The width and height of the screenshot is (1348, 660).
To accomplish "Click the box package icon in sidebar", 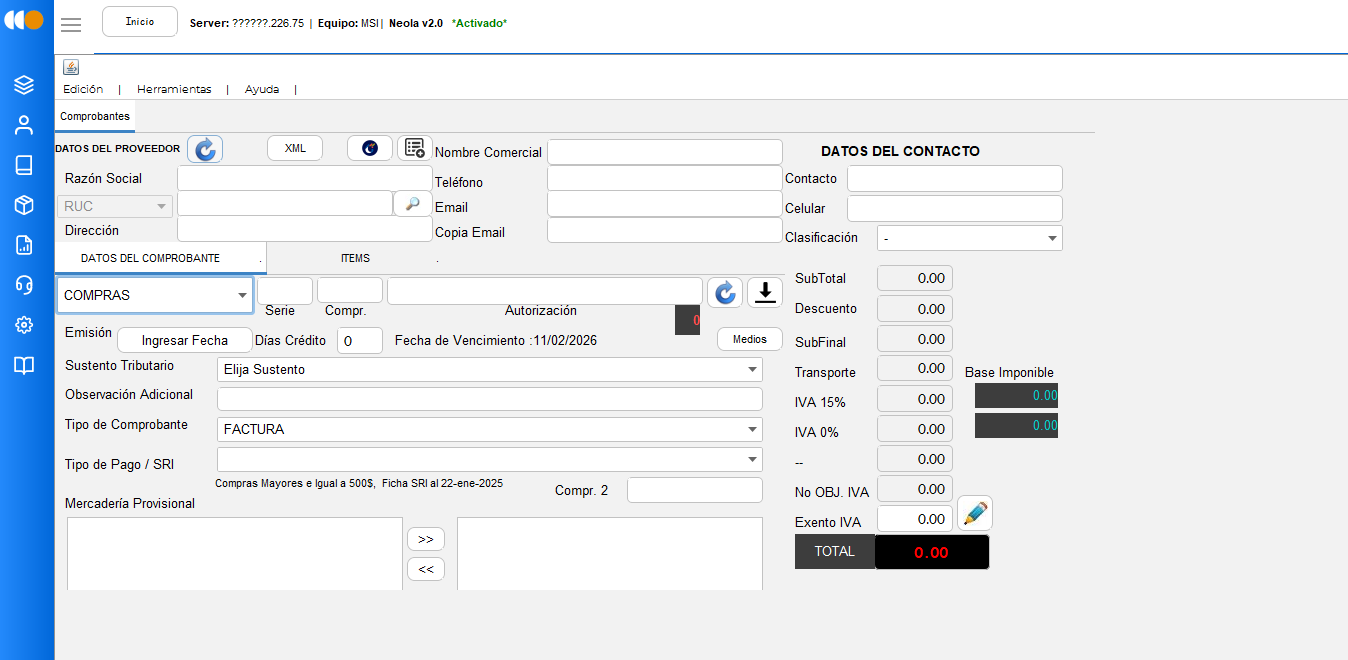I will (x=24, y=205).
